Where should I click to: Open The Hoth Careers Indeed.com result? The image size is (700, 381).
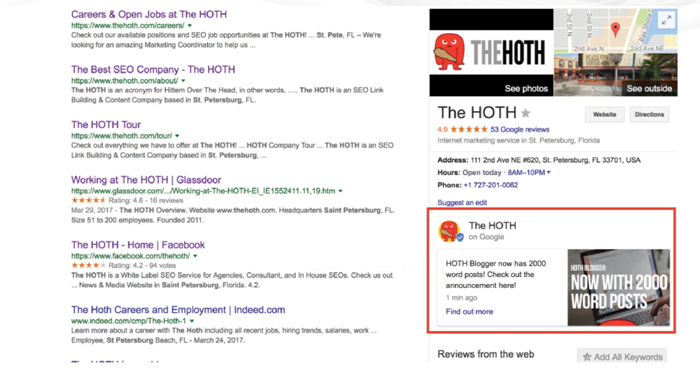pos(178,310)
